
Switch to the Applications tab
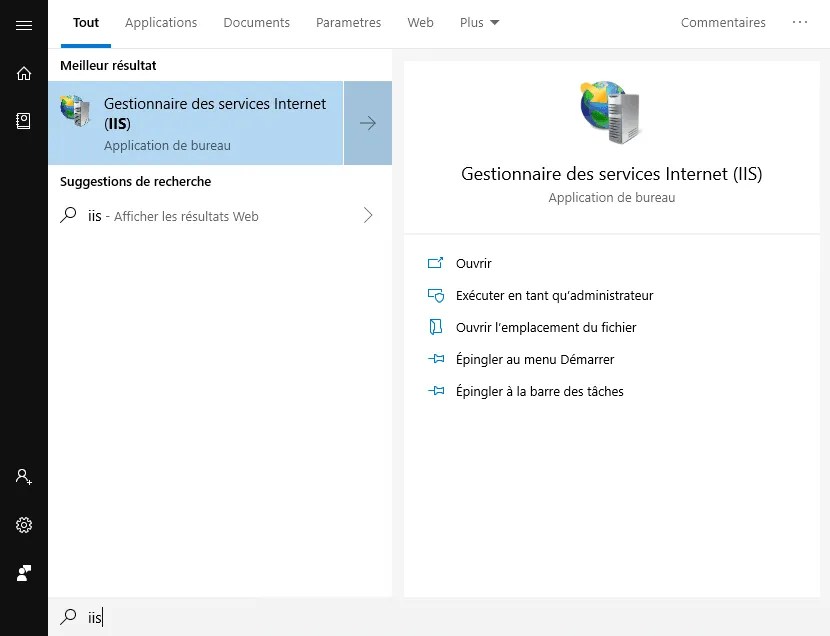click(161, 22)
